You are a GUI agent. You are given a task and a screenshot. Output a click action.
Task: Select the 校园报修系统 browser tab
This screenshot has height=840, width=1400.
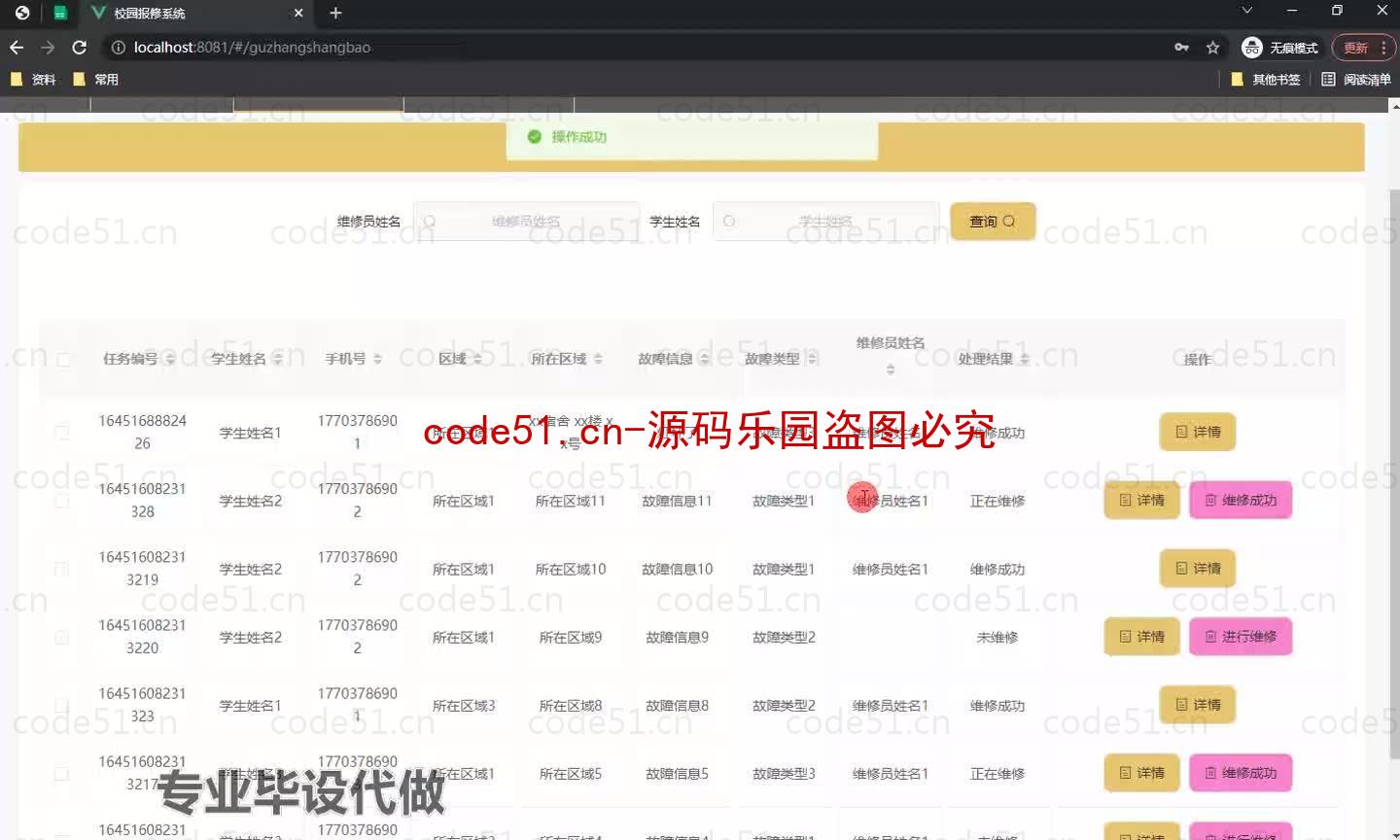(194, 14)
